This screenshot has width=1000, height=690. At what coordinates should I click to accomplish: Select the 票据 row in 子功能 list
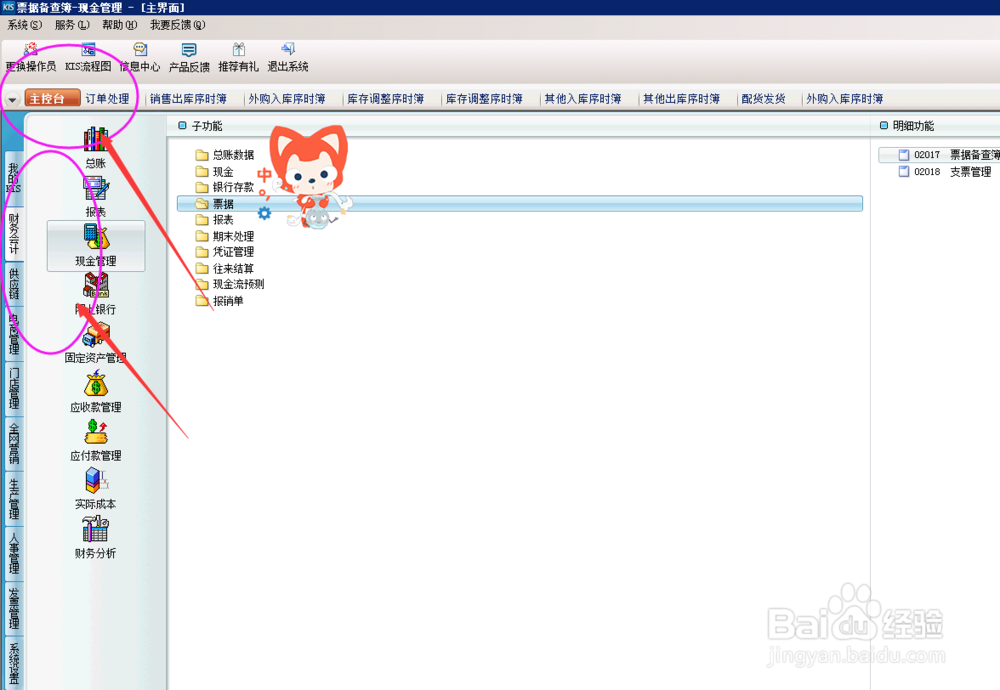click(x=520, y=203)
